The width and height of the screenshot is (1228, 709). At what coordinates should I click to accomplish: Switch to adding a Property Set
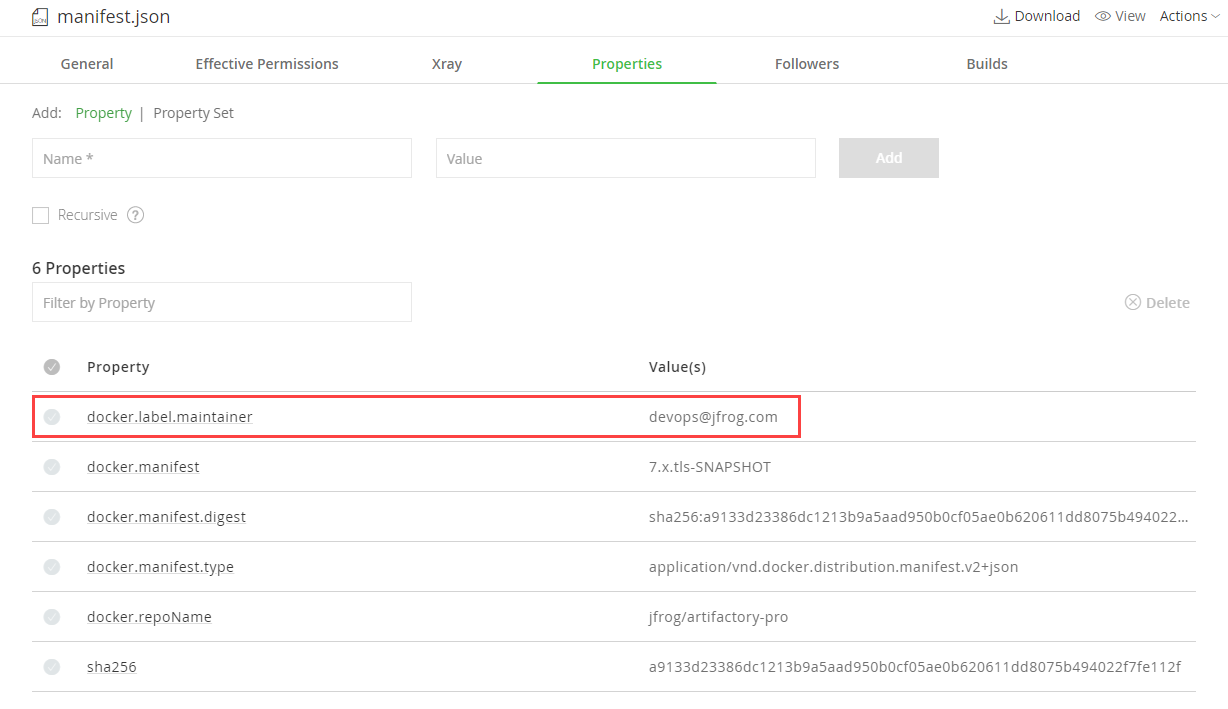click(193, 113)
